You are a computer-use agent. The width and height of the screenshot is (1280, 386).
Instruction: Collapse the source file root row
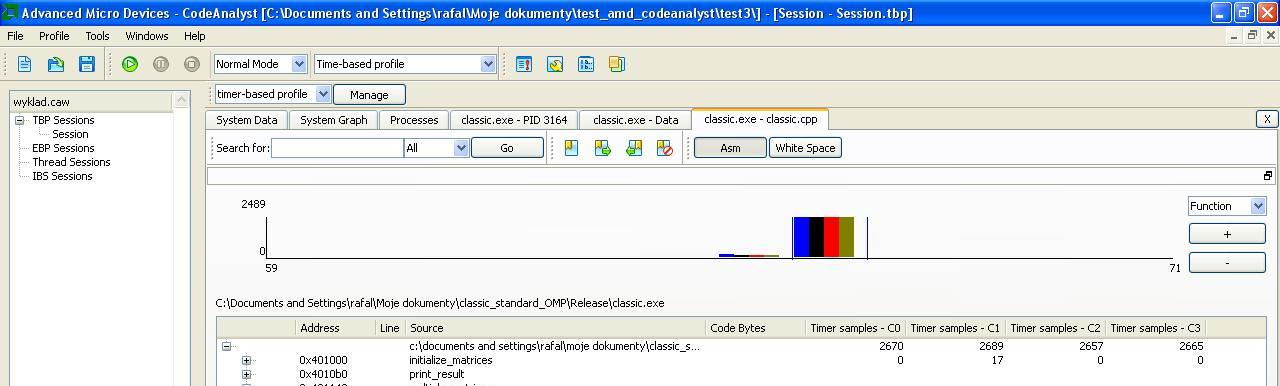click(226, 346)
